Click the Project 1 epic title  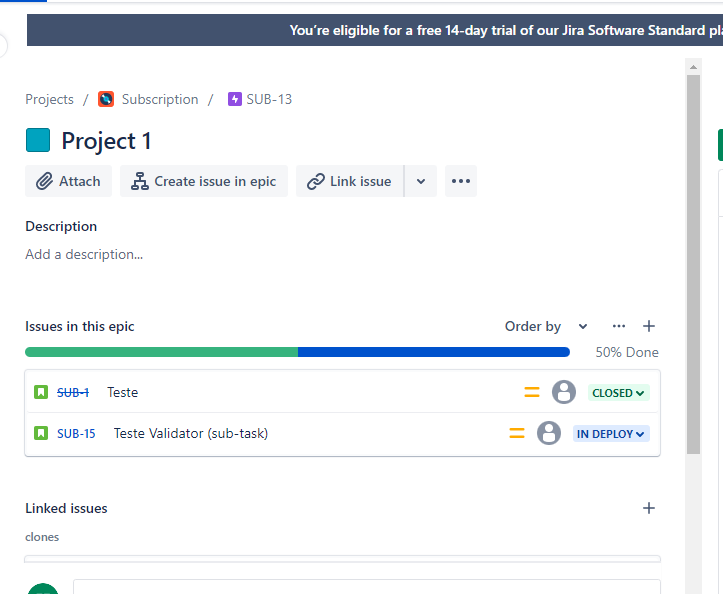point(107,141)
